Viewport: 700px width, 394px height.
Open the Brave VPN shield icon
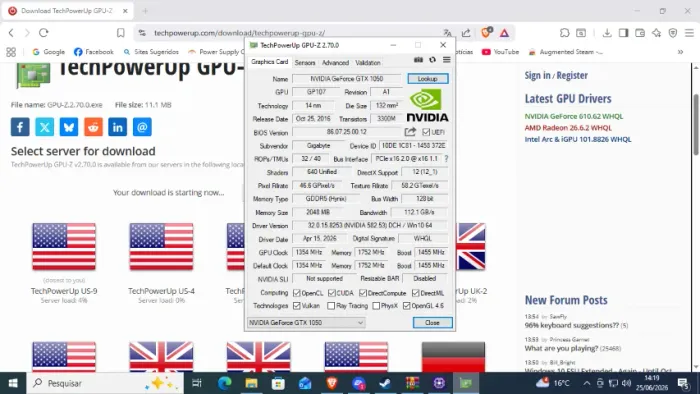673,33
